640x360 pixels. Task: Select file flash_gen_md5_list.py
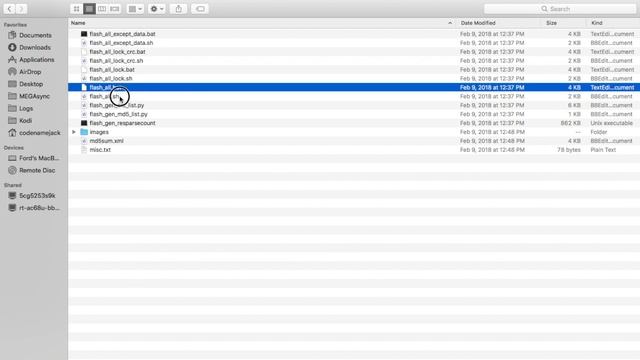[118, 114]
